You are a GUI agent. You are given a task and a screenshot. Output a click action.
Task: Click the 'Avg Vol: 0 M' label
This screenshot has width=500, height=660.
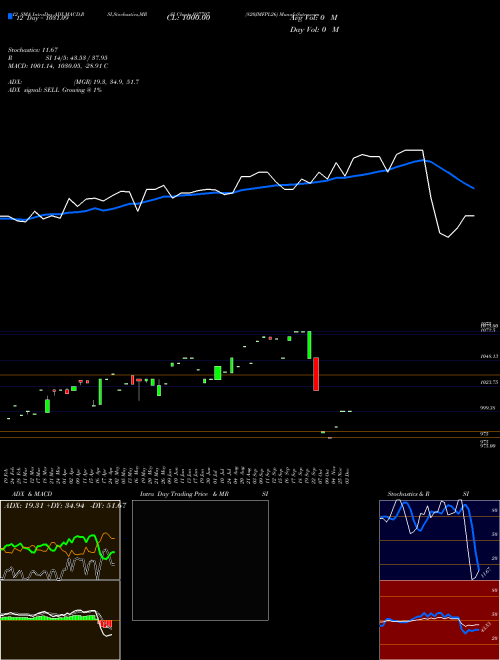pyautogui.click(x=314, y=18)
